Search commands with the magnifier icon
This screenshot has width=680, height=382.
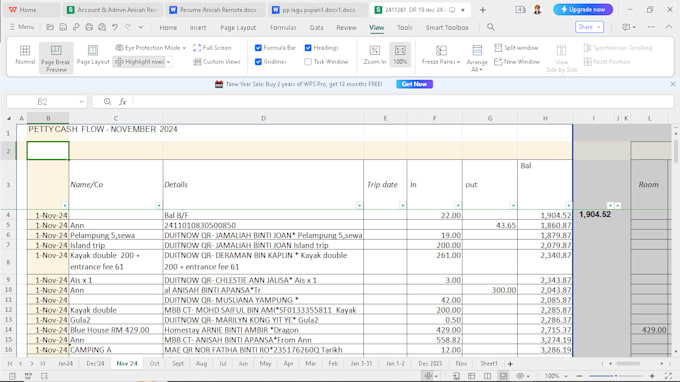pos(490,27)
